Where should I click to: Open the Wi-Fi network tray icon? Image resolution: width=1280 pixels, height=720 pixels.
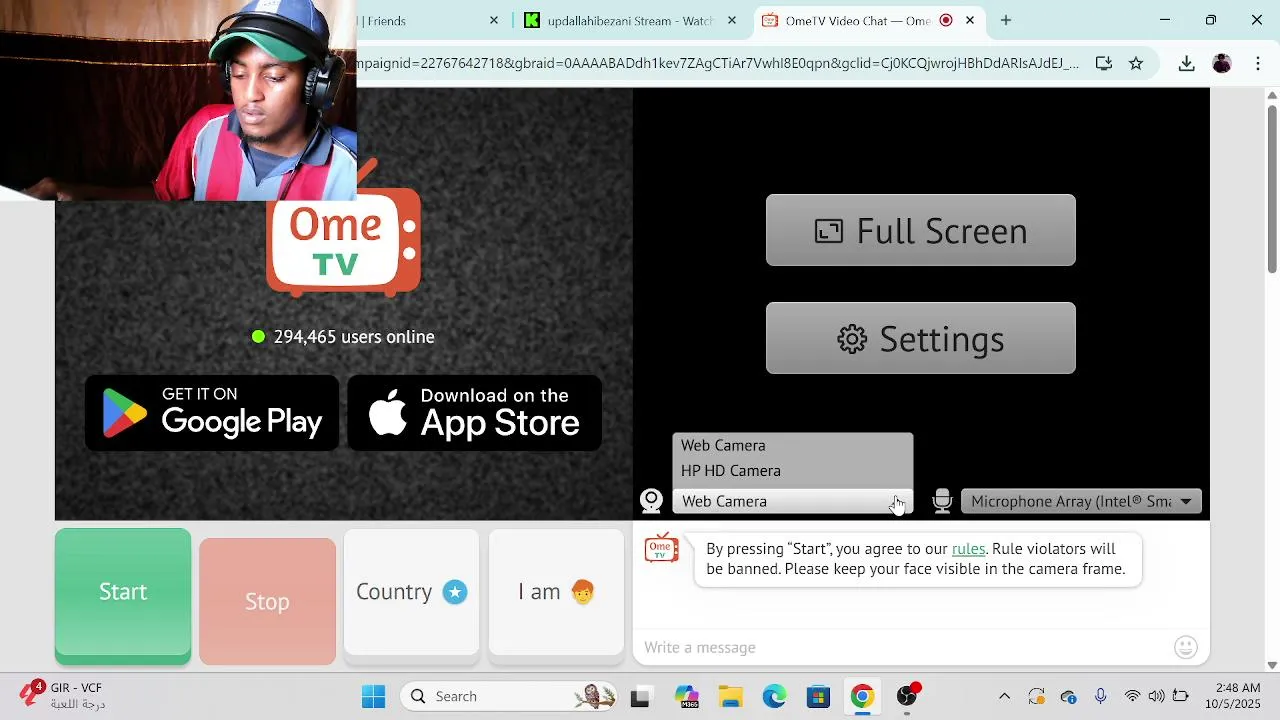[x=1132, y=696]
